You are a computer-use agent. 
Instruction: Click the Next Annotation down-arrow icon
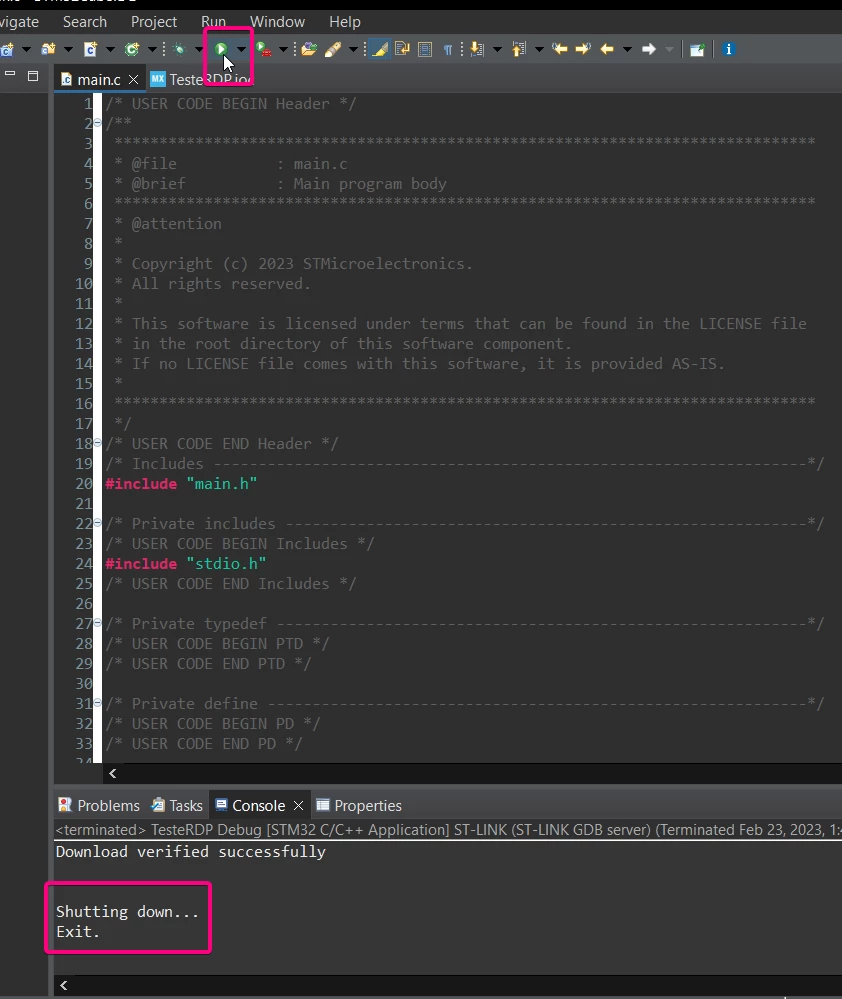pos(477,49)
